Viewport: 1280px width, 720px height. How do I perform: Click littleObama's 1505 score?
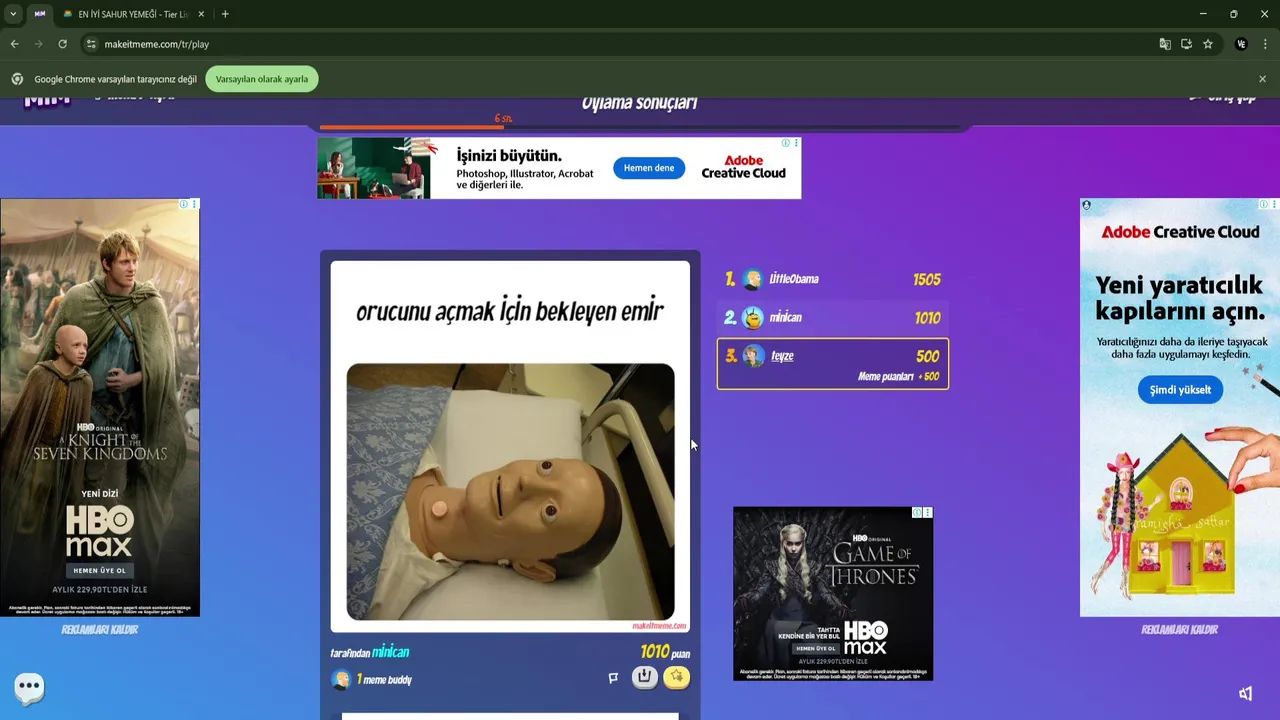click(x=926, y=280)
